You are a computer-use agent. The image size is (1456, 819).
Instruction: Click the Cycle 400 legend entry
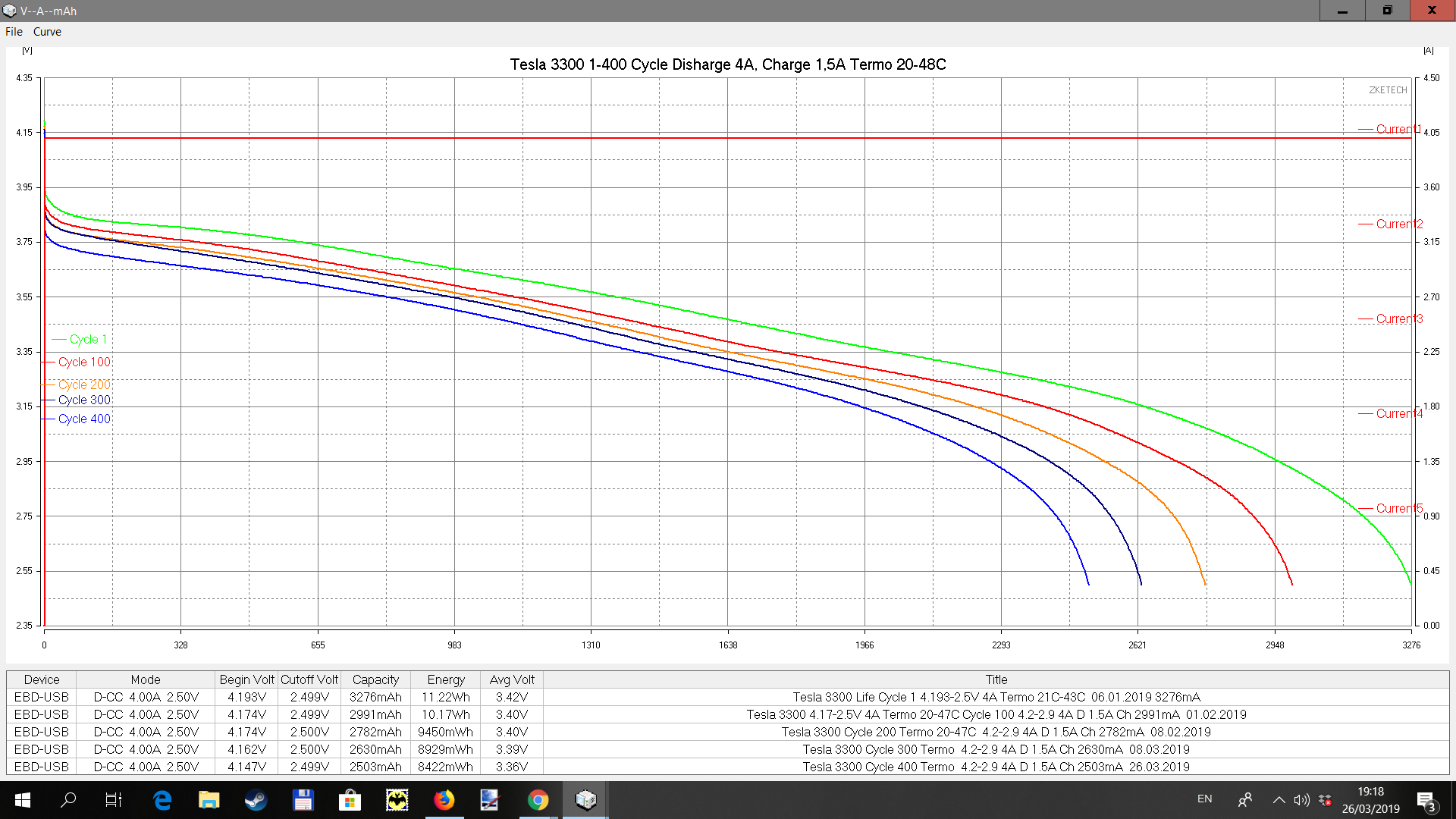click(84, 419)
